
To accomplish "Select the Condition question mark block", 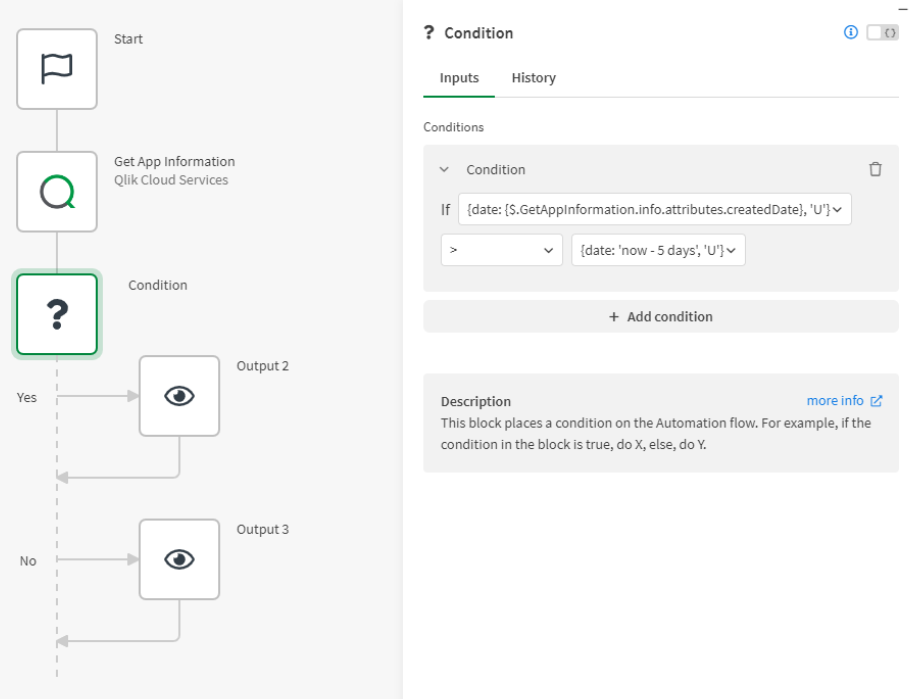I will [57, 314].
